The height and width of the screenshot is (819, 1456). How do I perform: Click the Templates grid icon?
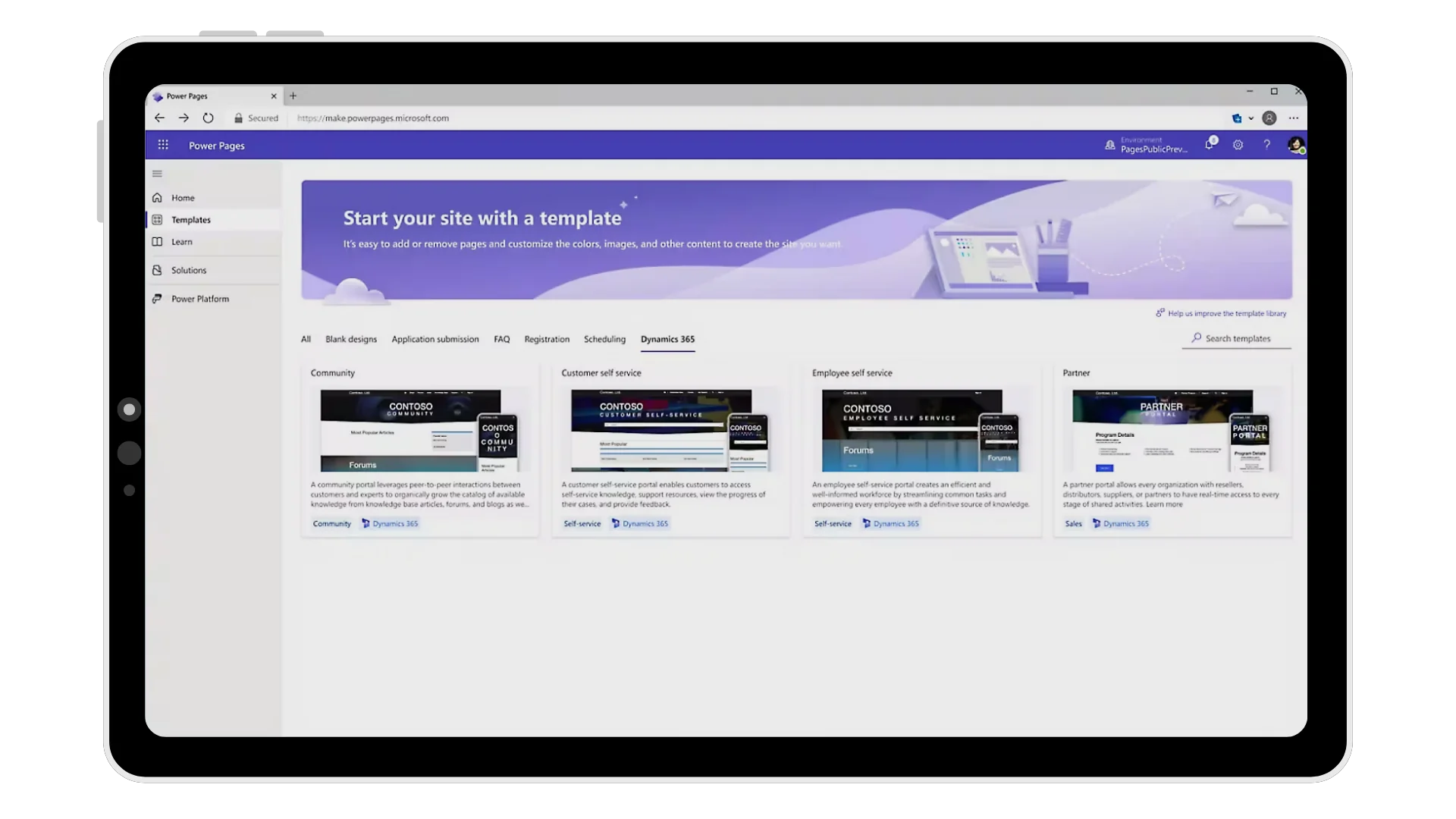coord(157,220)
